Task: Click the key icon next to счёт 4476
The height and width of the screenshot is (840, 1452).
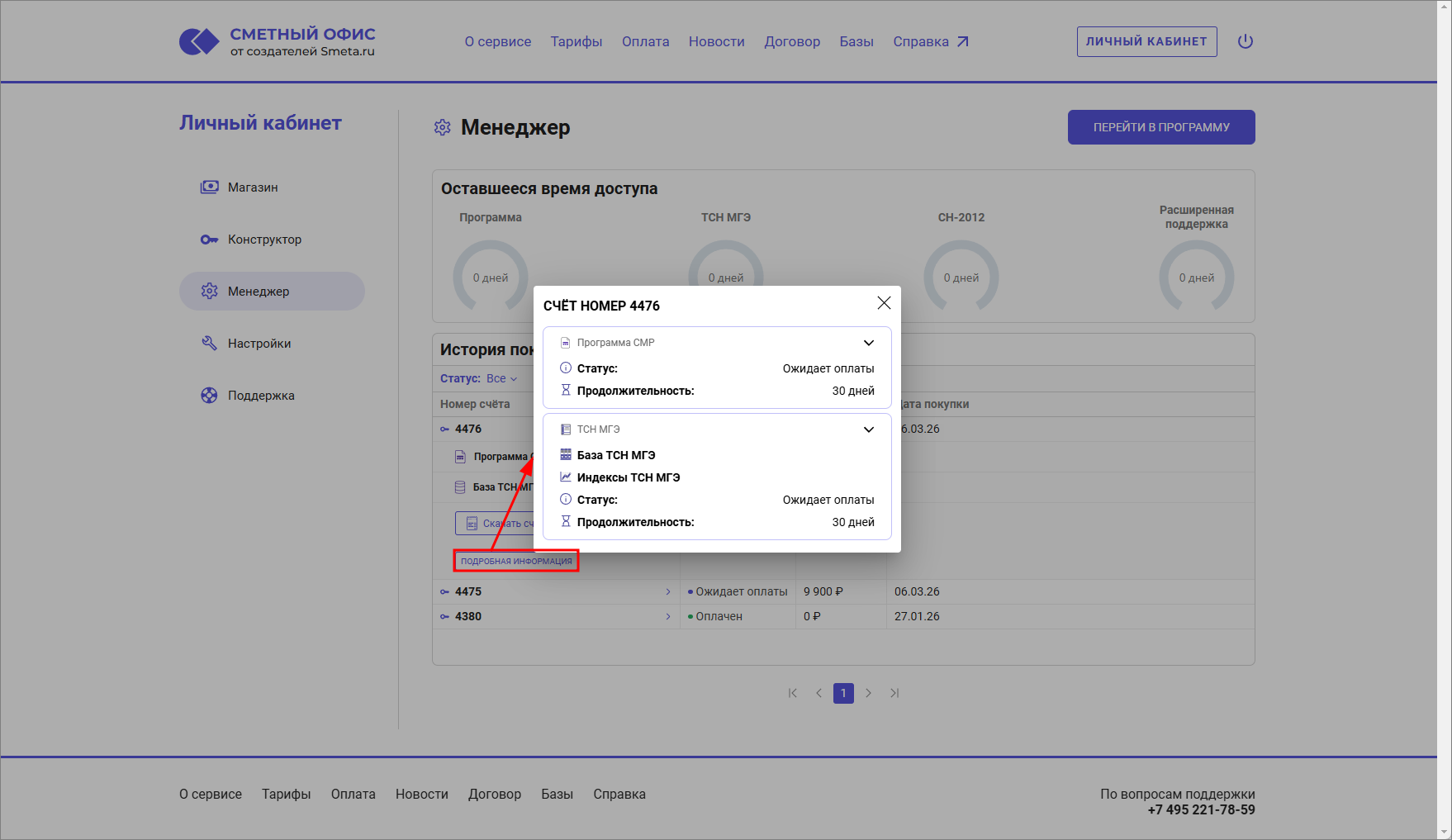Action: [443, 429]
